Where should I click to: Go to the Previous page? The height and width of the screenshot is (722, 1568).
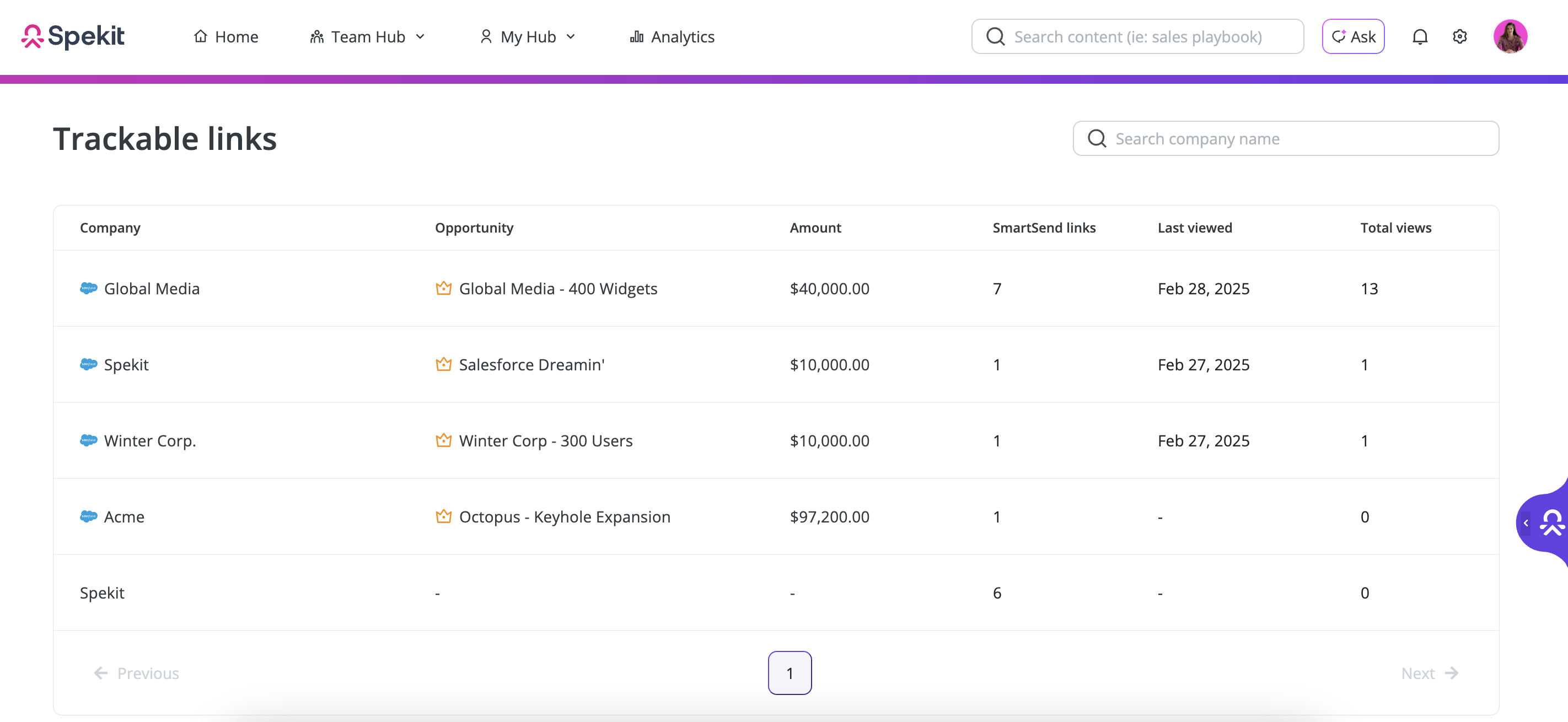tap(136, 673)
